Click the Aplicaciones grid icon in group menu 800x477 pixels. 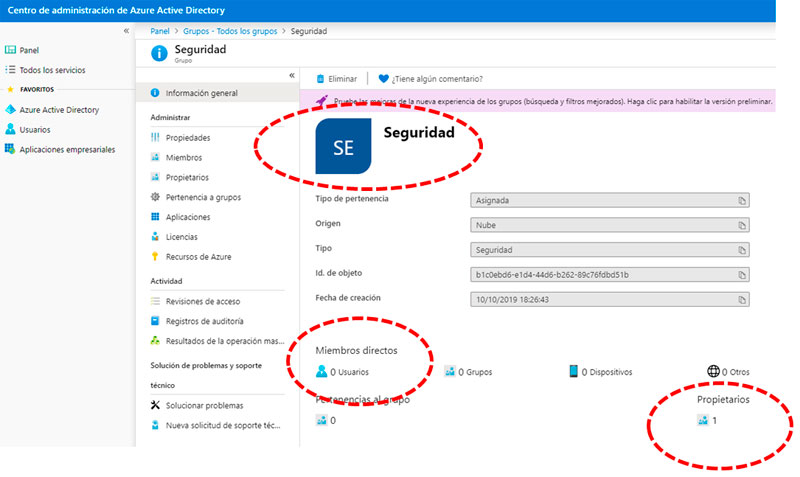click(x=155, y=217)
